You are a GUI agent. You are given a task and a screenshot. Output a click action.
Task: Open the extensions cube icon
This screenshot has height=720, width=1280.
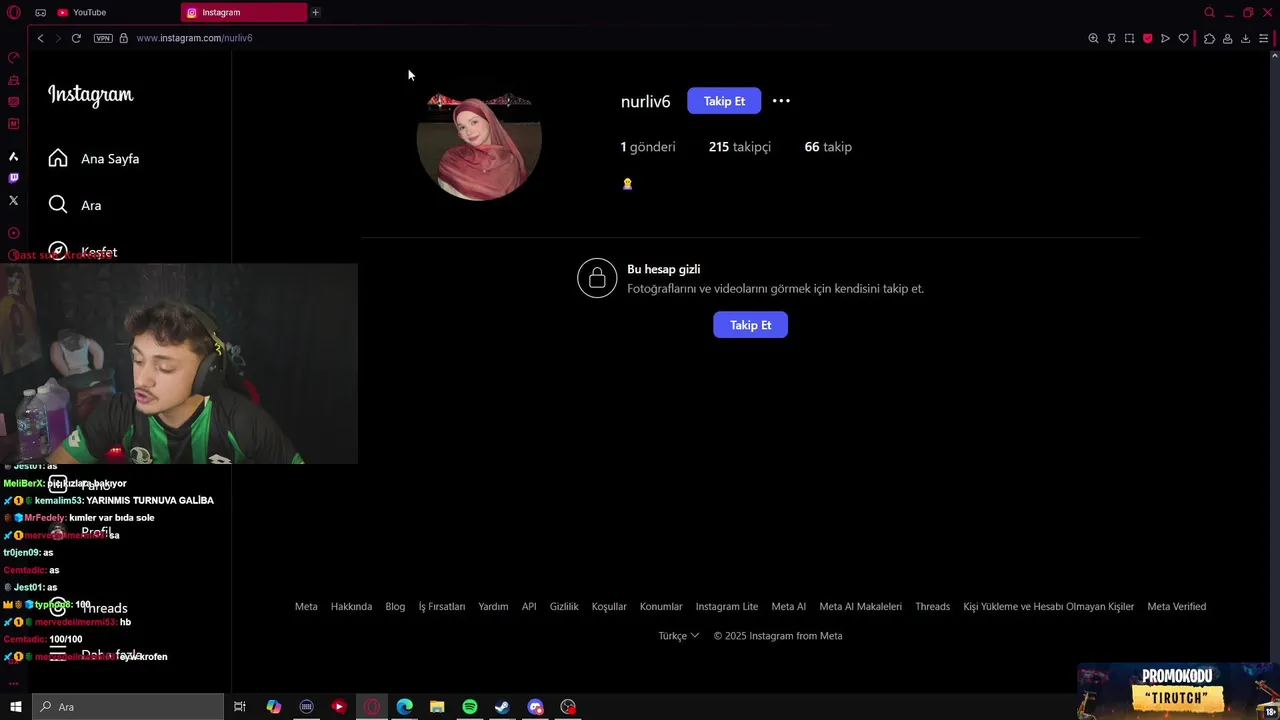pos(1209,38)
